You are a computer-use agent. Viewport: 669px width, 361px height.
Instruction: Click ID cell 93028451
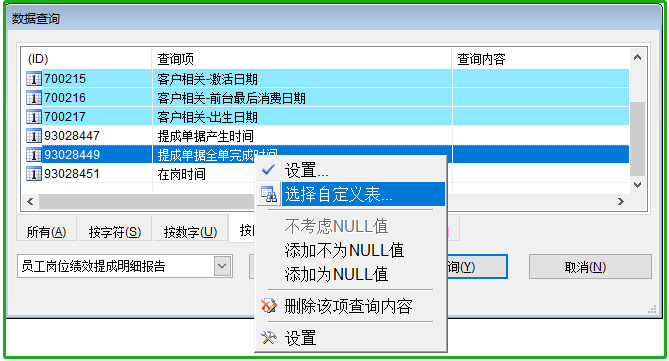[x=72, y=174]
